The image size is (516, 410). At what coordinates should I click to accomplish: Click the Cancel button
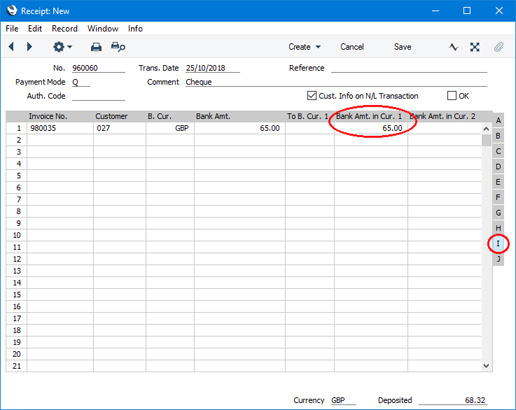pos(352,47)
